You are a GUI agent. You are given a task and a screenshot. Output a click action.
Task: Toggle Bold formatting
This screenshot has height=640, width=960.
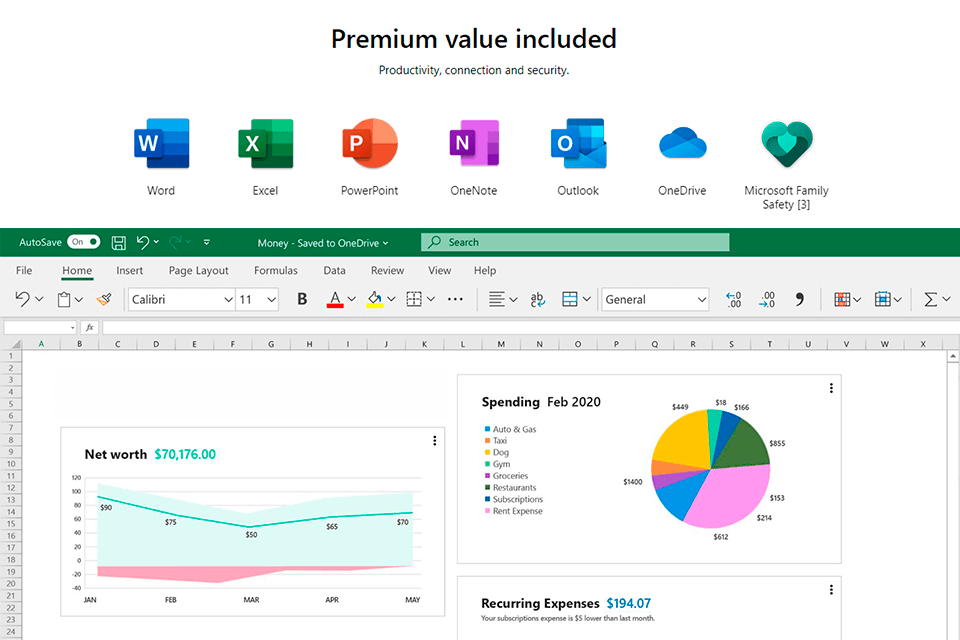click(302, 299)
